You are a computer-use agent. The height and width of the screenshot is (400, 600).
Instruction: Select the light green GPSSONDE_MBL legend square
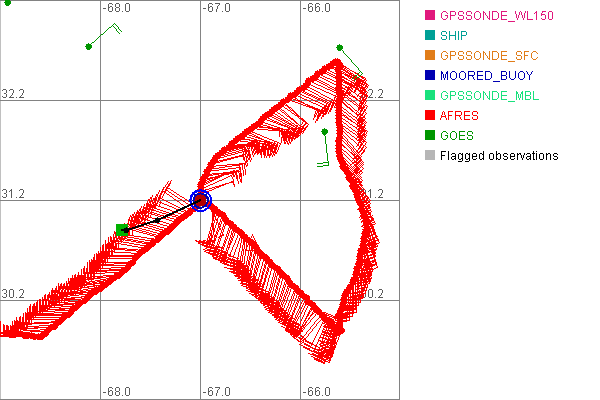[429, 96]
